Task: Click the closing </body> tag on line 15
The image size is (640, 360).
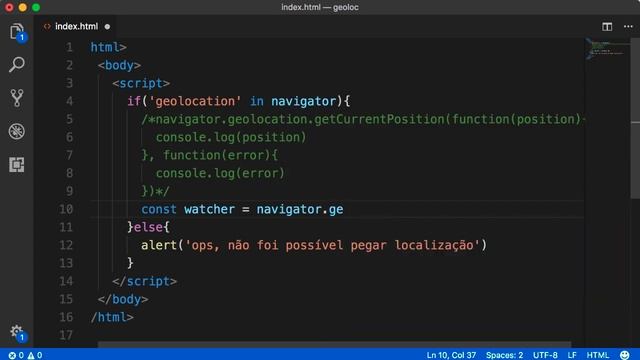Action: (x=123, y=299)
